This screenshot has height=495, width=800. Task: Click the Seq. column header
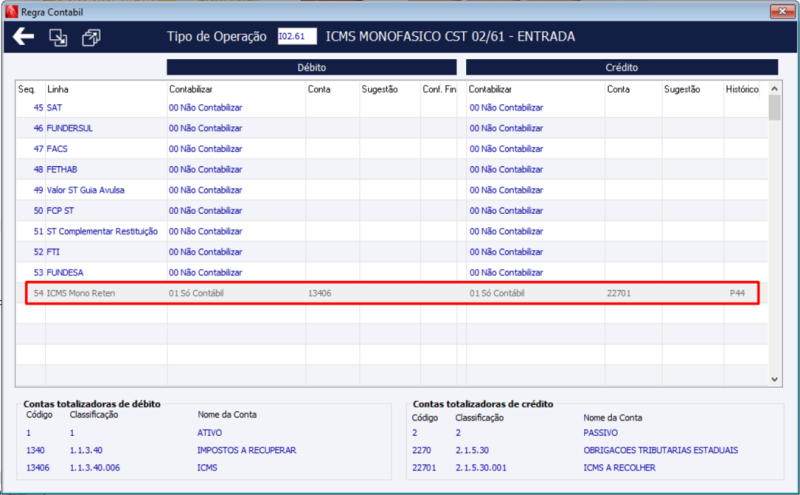tap(27, 89)
